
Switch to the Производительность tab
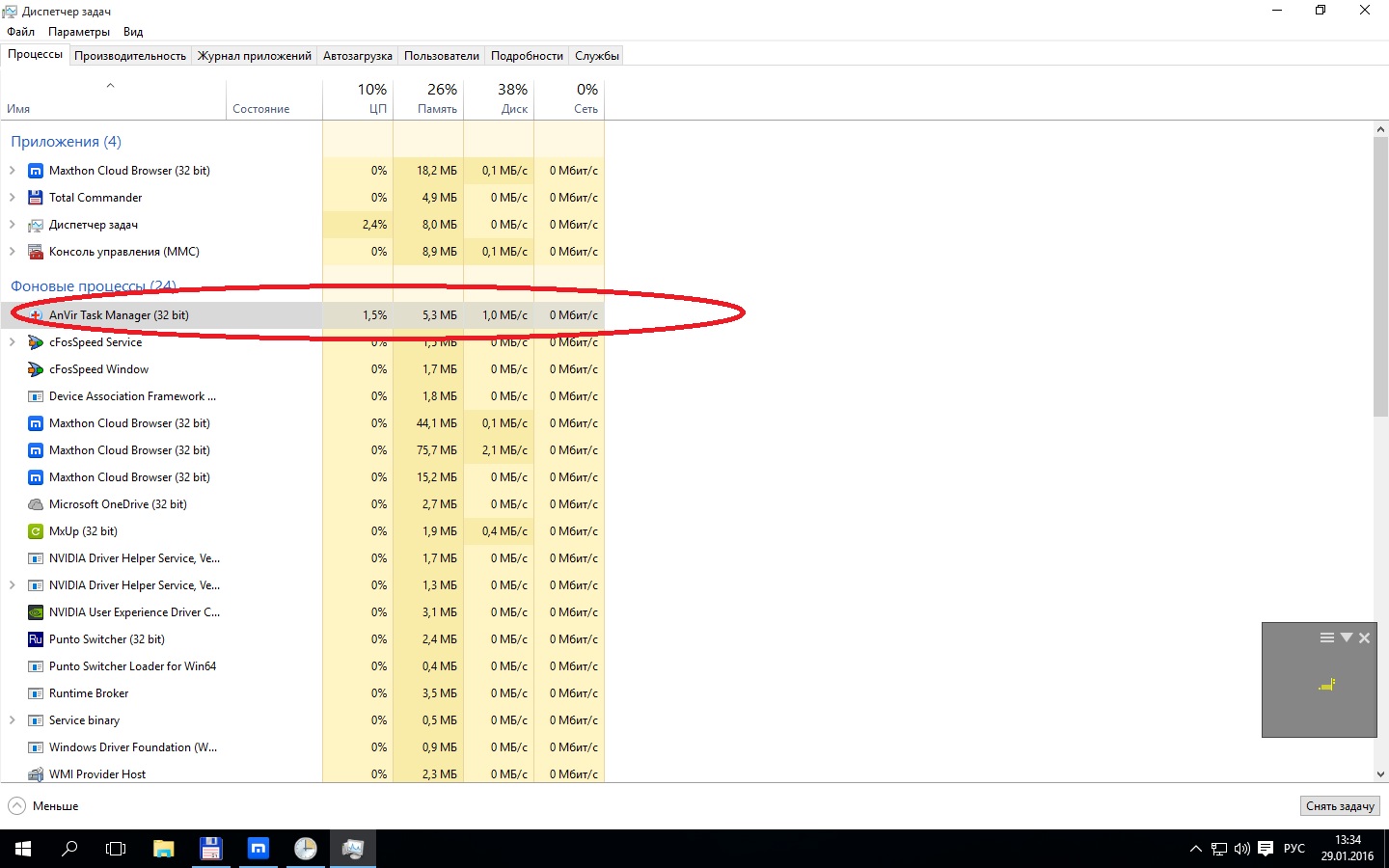[130, 56]
